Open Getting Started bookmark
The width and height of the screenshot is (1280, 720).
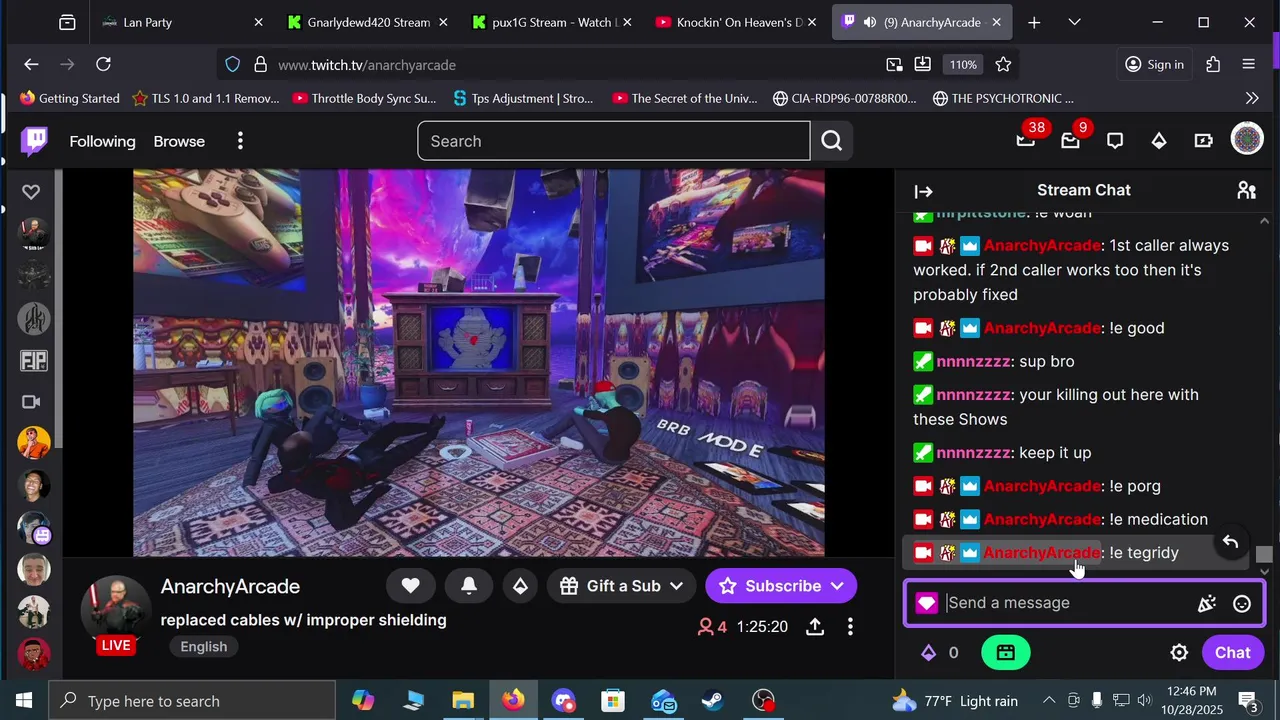pos(69,98)
